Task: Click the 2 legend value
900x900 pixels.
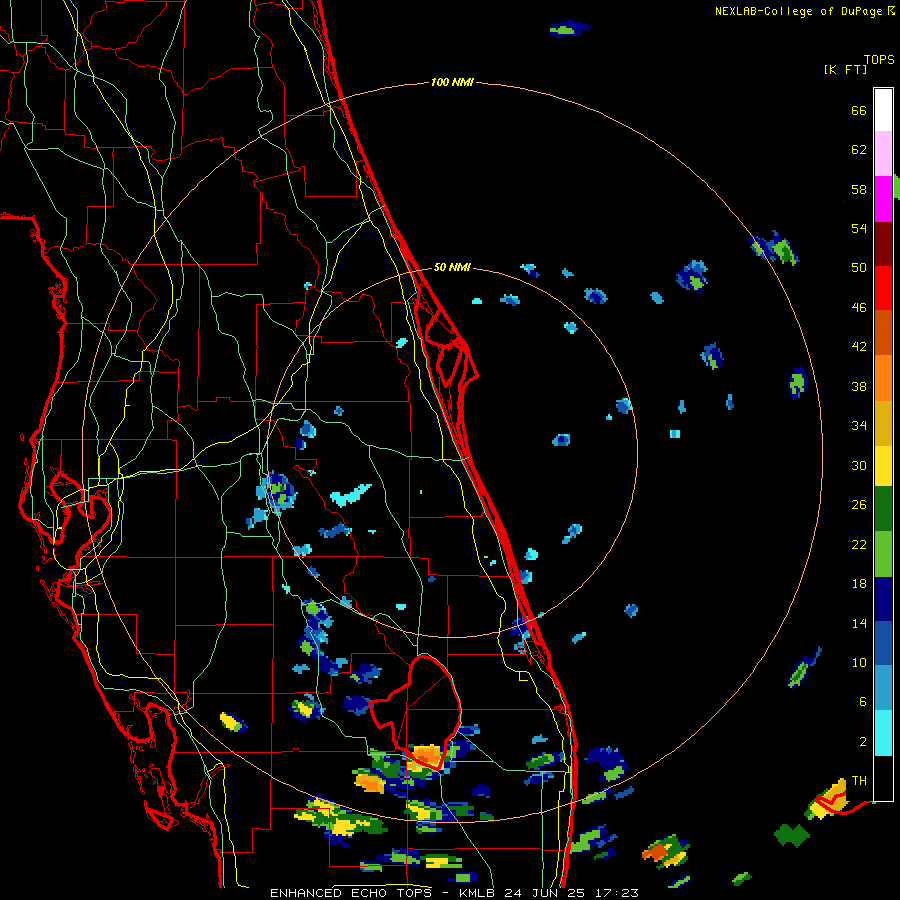Action: (863, 742)
